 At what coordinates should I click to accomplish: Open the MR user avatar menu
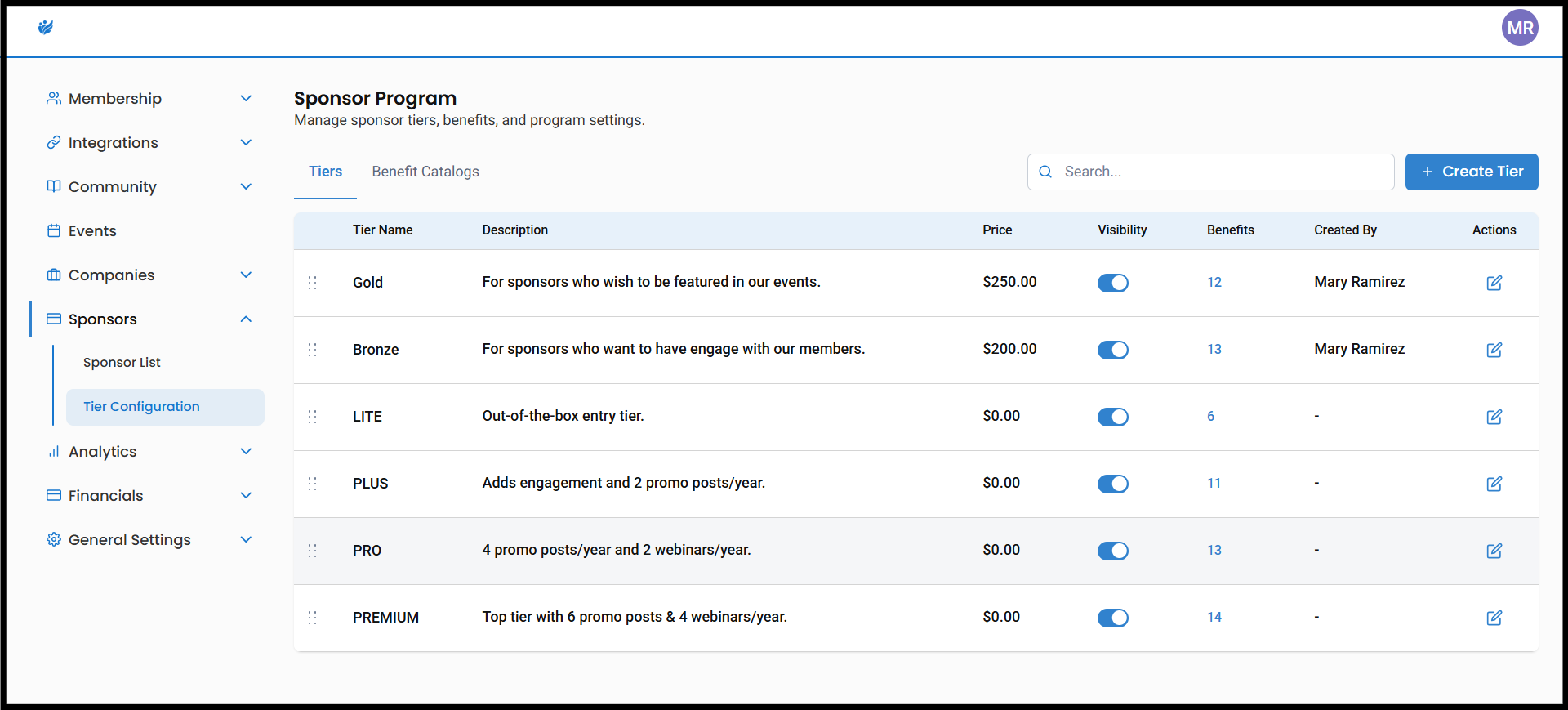[1519, 28]
